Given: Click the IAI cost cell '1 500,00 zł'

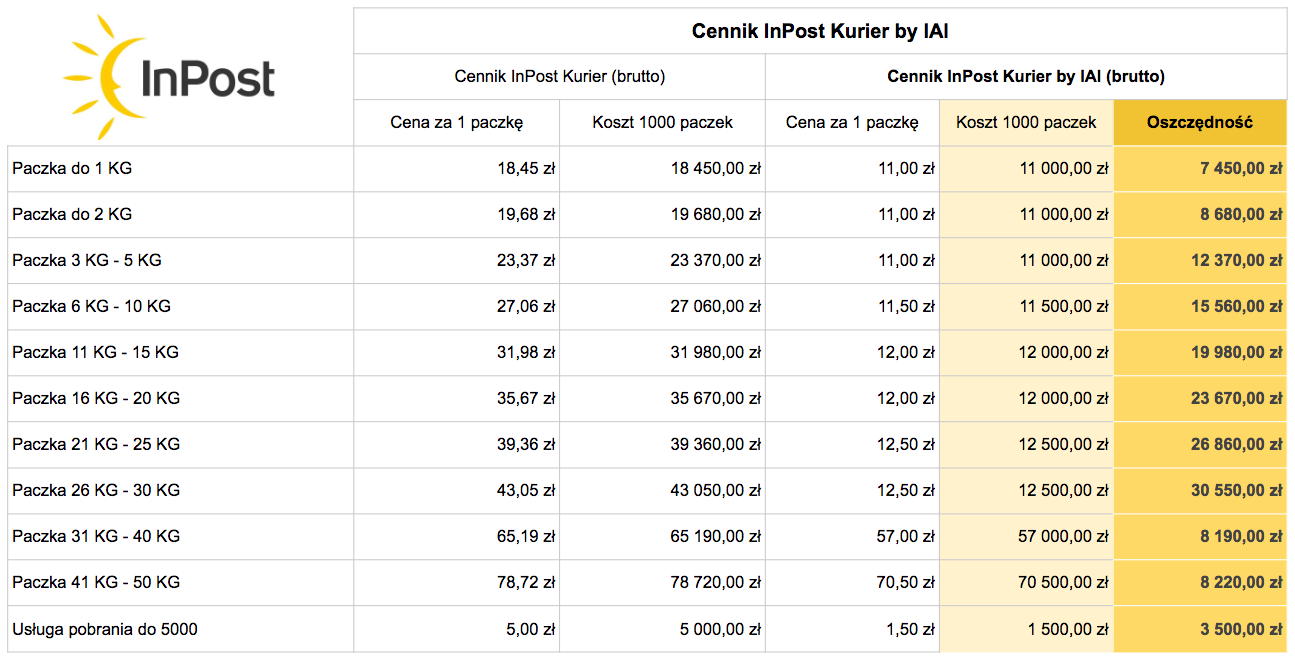Looking at the screenshot, I should [x=1027, y=629].
